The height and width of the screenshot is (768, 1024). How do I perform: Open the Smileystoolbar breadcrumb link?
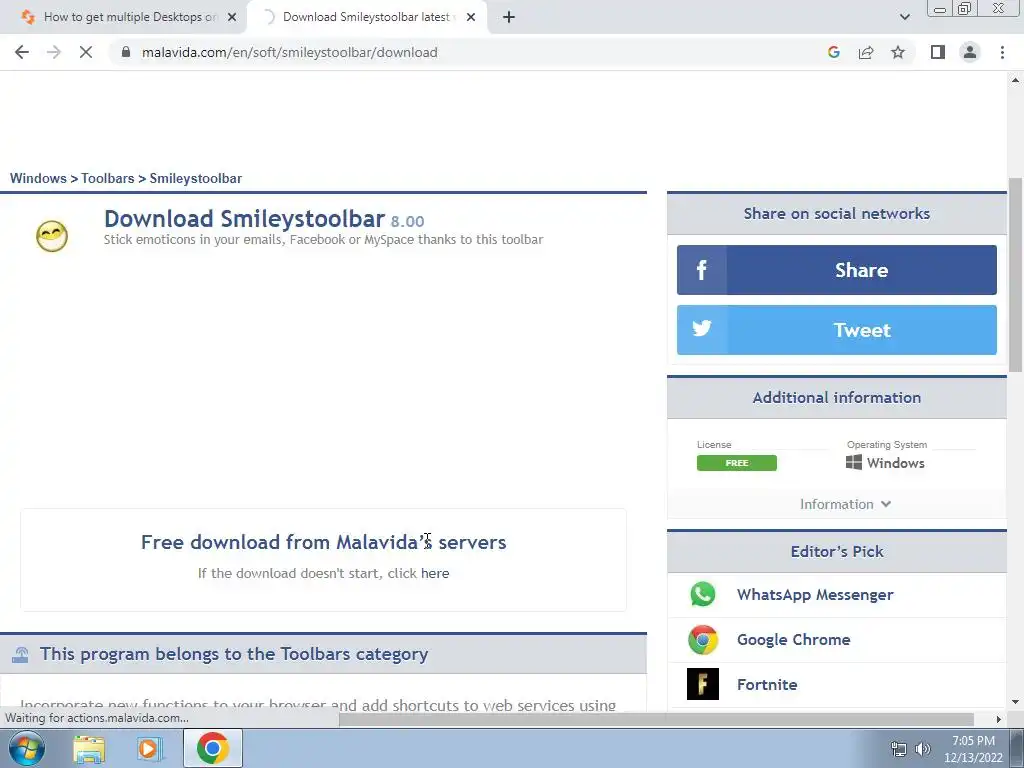(x=195, y=178)
